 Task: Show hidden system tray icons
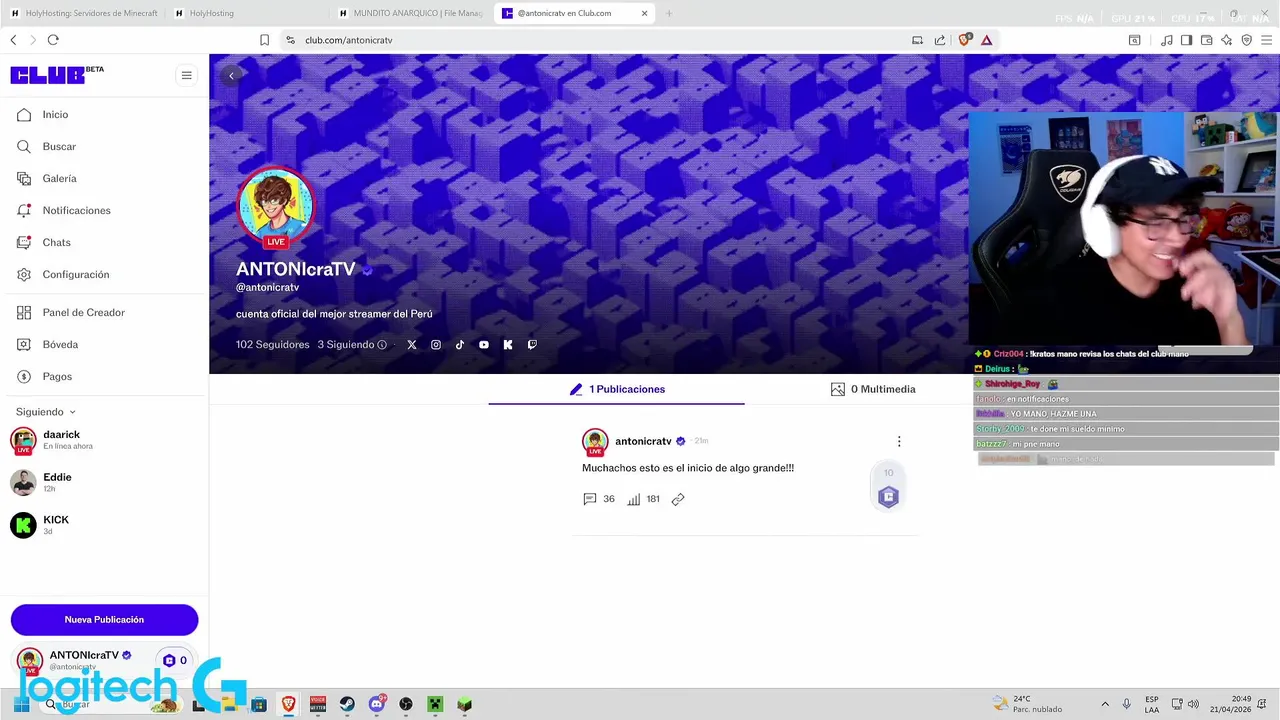pos(1105,704)
